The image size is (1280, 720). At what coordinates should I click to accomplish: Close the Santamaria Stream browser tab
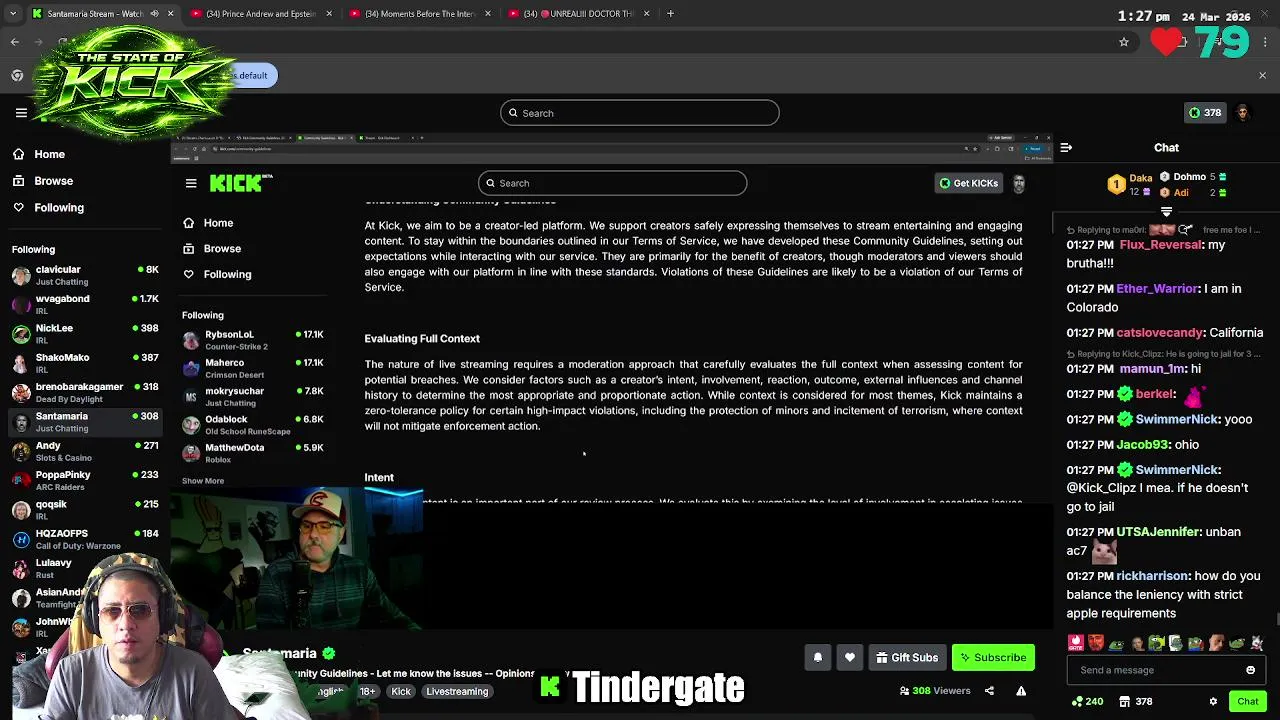tap(170, 14)
